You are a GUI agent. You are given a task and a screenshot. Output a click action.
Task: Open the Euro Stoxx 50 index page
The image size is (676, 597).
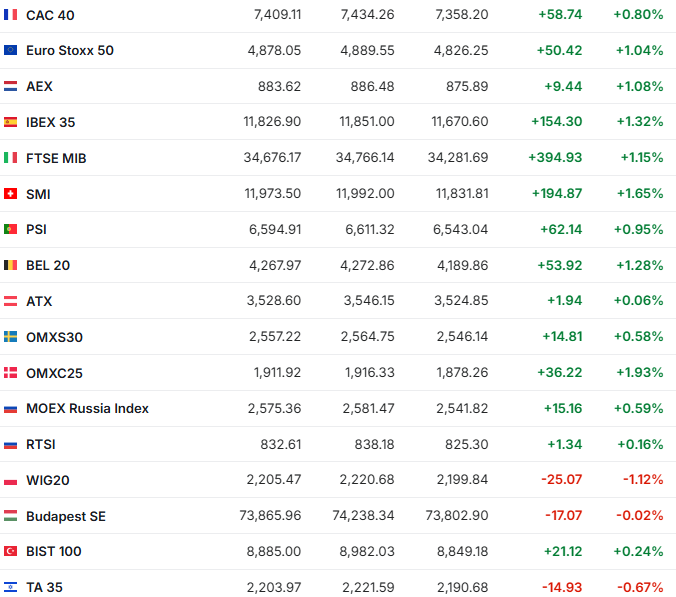70,50
